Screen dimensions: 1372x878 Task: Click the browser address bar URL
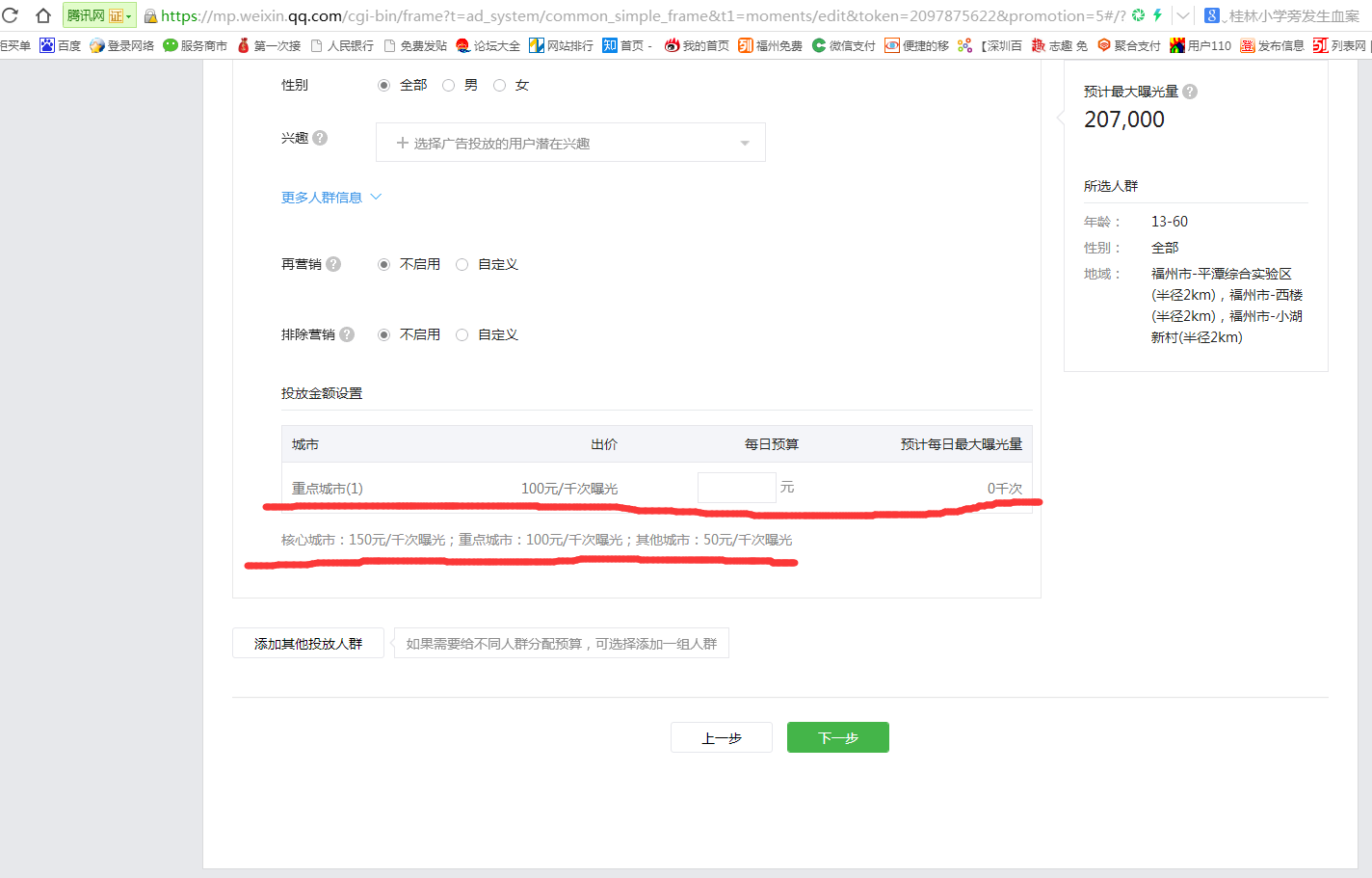pos(644,15)
